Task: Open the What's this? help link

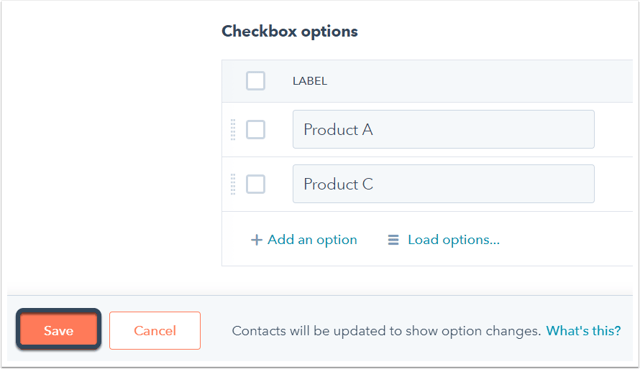Action: coord(583,331)
